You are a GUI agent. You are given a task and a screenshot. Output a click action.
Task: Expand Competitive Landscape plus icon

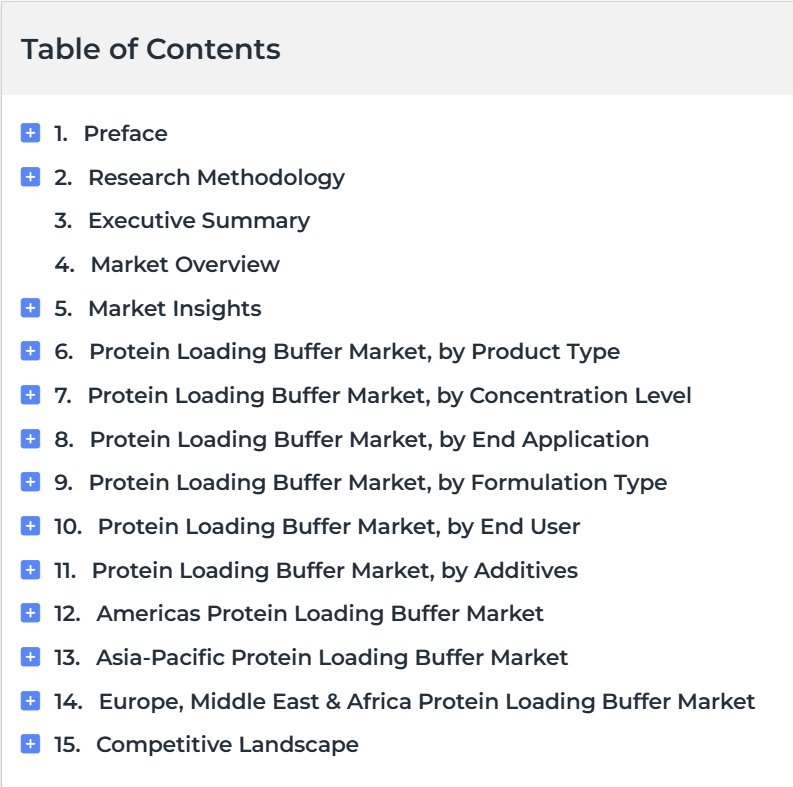30,744
